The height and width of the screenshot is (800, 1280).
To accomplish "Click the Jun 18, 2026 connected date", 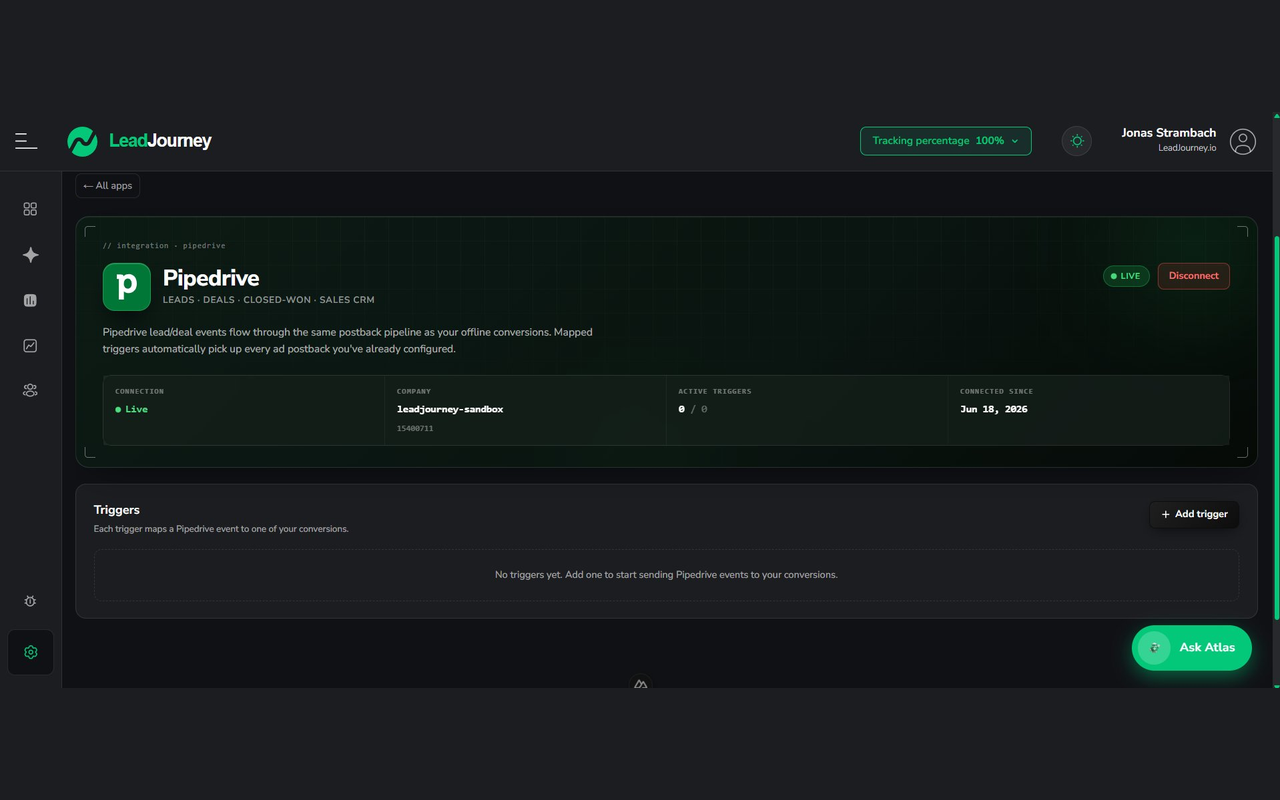I will [994, 409].
